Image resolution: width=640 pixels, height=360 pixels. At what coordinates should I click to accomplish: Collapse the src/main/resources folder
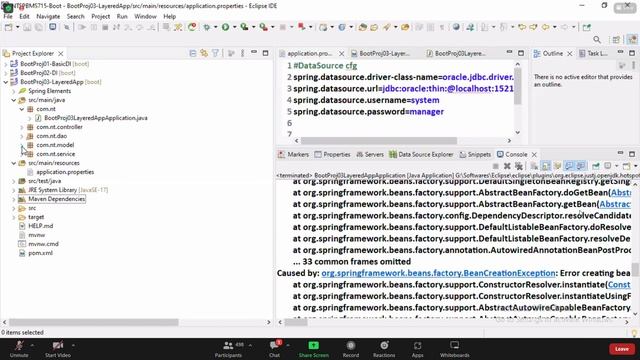pos(14,163)
